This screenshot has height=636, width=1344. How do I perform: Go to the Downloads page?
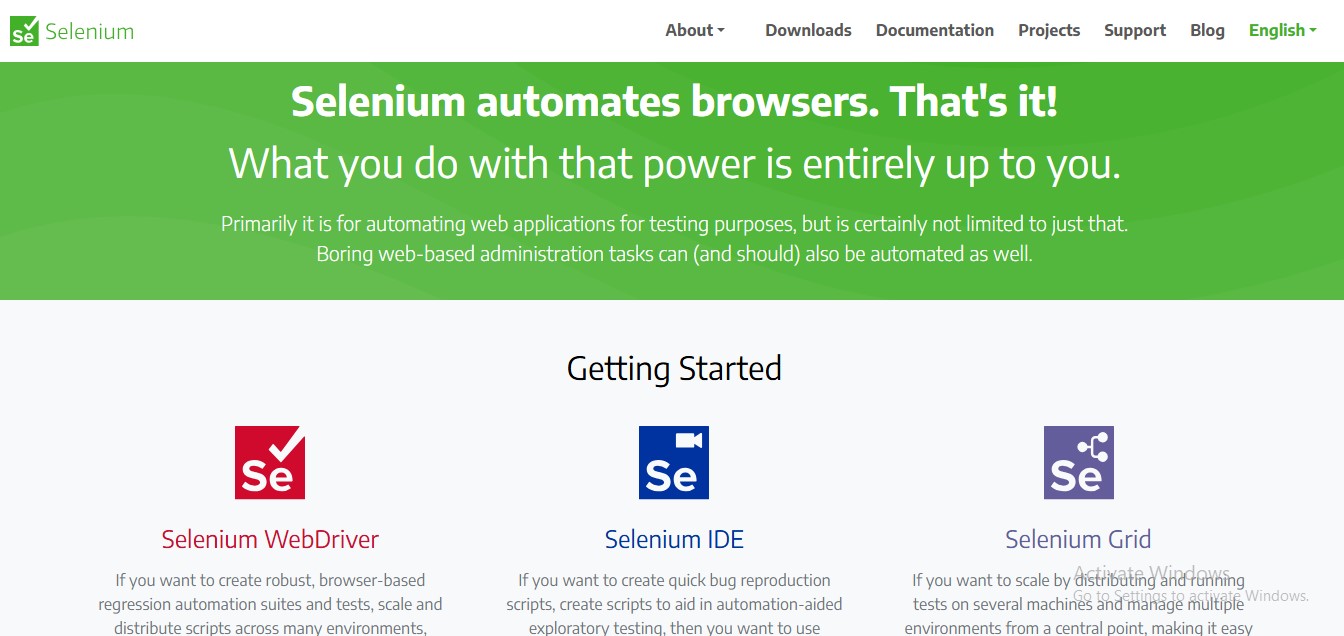click(808, 30)
